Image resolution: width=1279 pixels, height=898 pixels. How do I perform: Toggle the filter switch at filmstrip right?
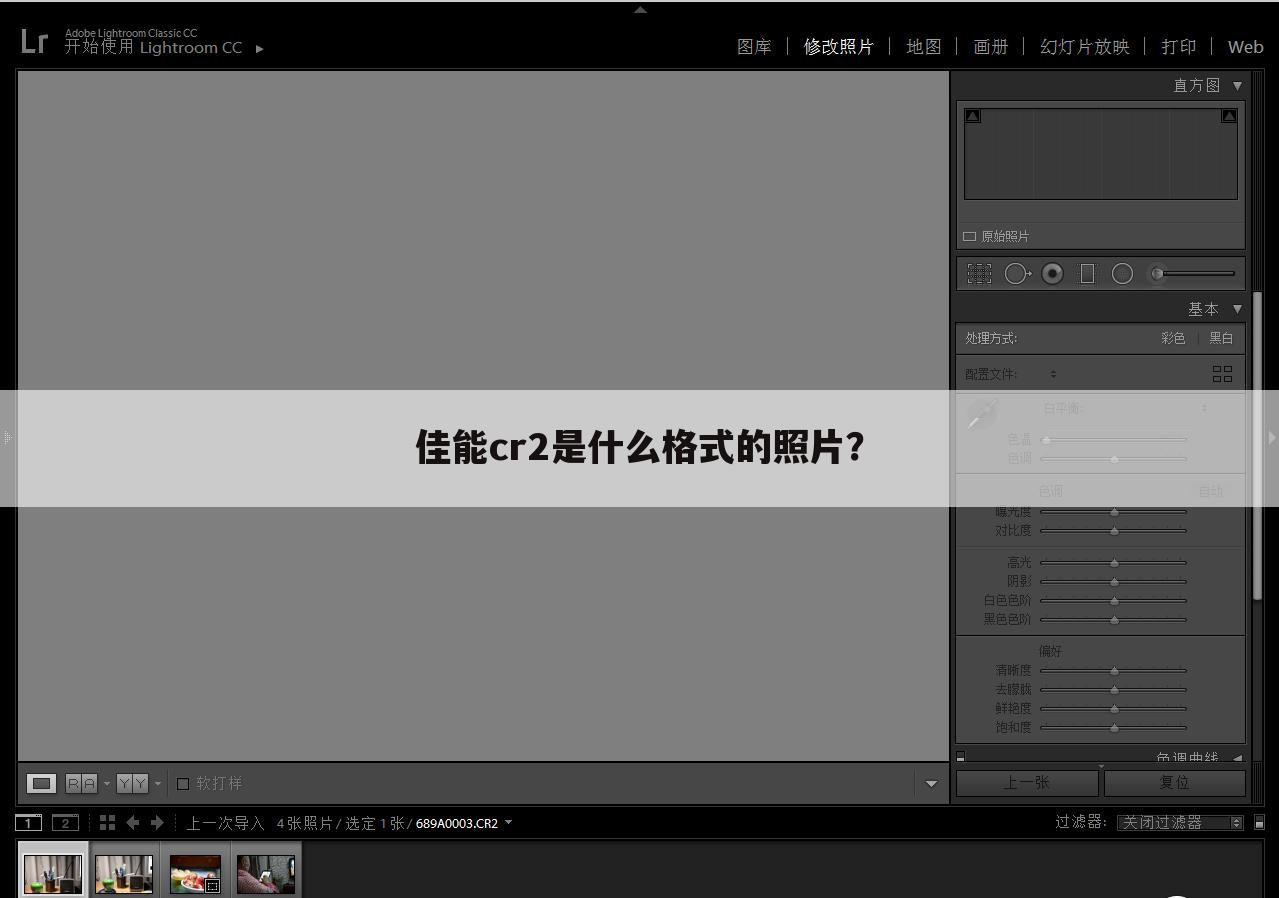(1259, 822)
